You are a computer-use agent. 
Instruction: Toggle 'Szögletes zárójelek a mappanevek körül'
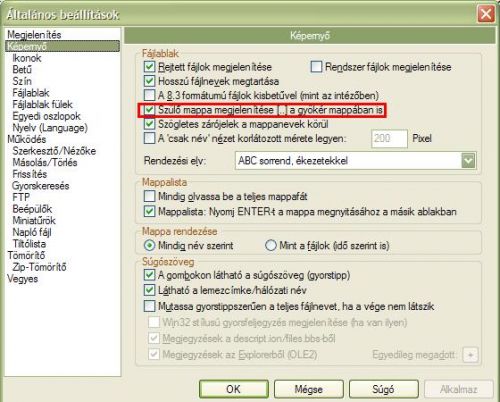pyautogui.click(x=149, y=124)
